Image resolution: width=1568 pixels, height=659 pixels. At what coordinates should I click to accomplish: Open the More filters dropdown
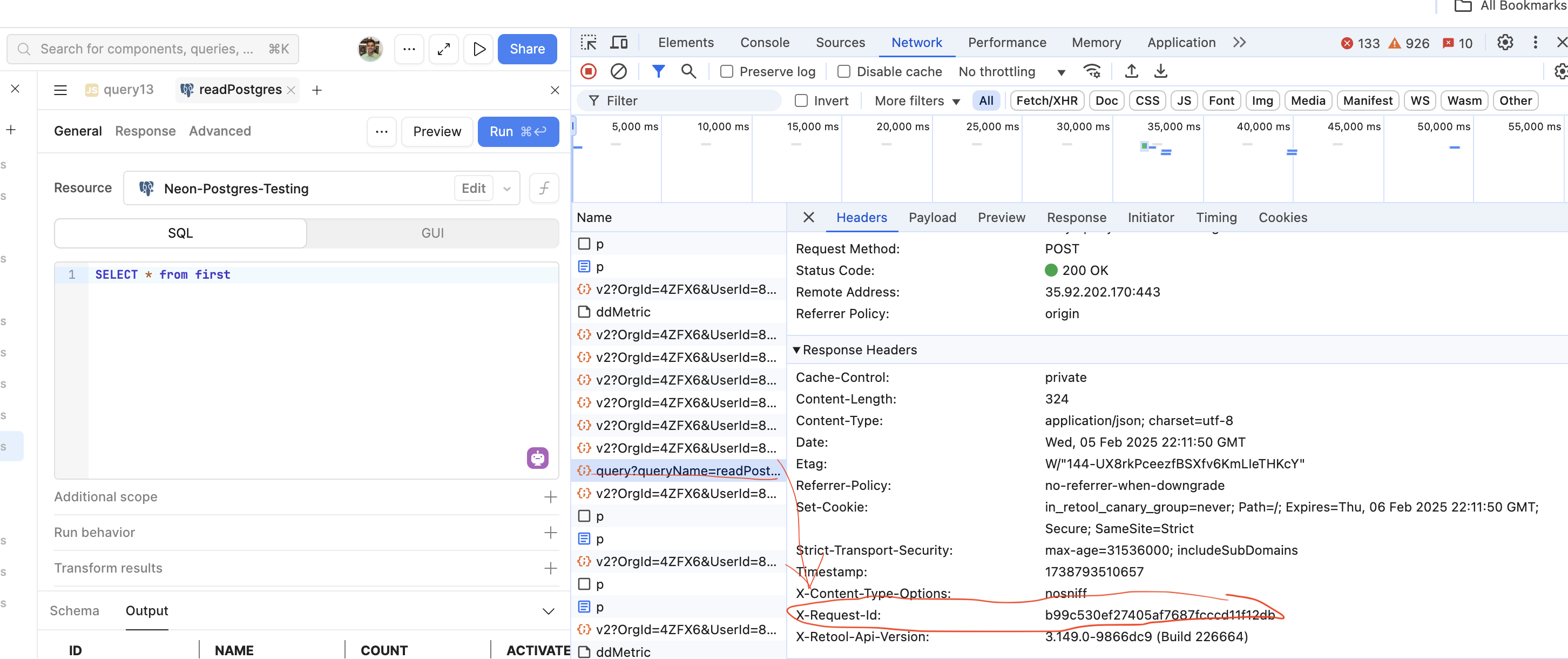(x=917, y=100)
